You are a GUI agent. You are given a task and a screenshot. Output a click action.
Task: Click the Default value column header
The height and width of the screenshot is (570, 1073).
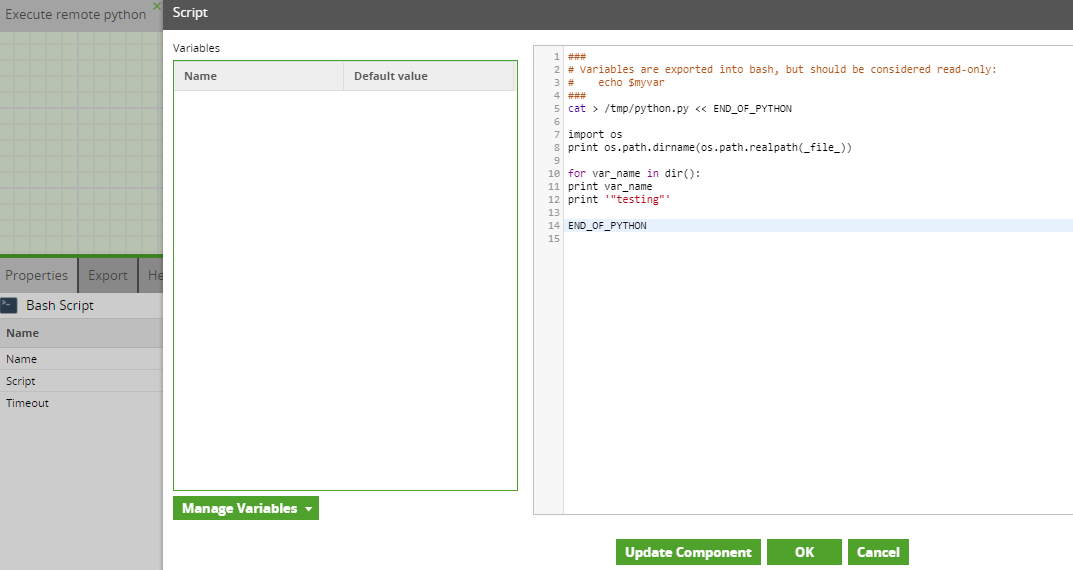[428, 76]
